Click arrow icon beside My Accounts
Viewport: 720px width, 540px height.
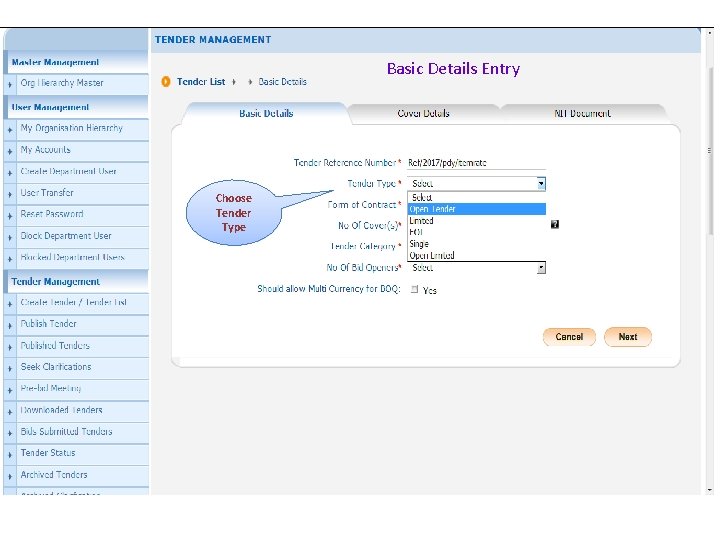tap(10, 152)
